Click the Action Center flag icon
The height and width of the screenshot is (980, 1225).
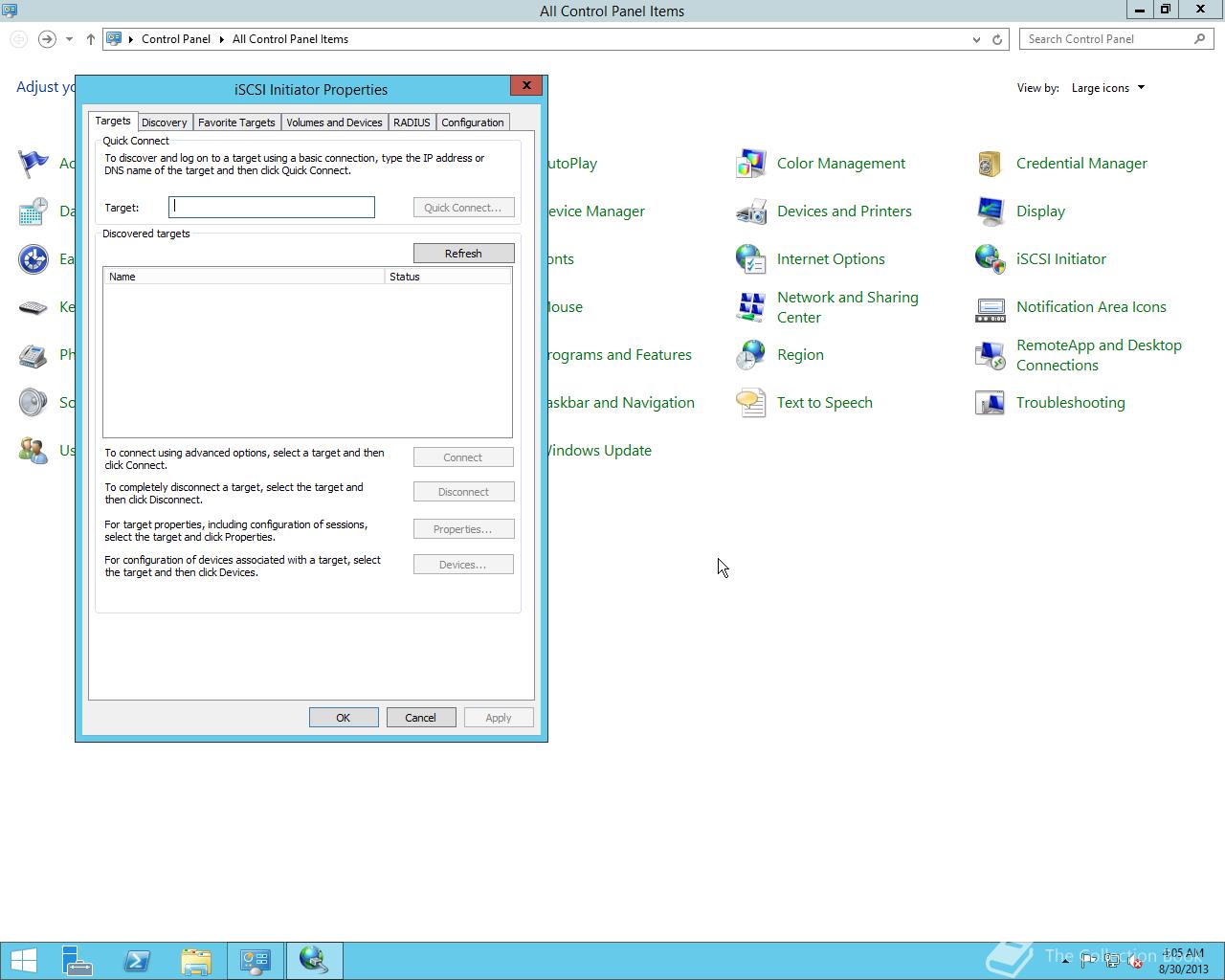(x=33, y=164)
